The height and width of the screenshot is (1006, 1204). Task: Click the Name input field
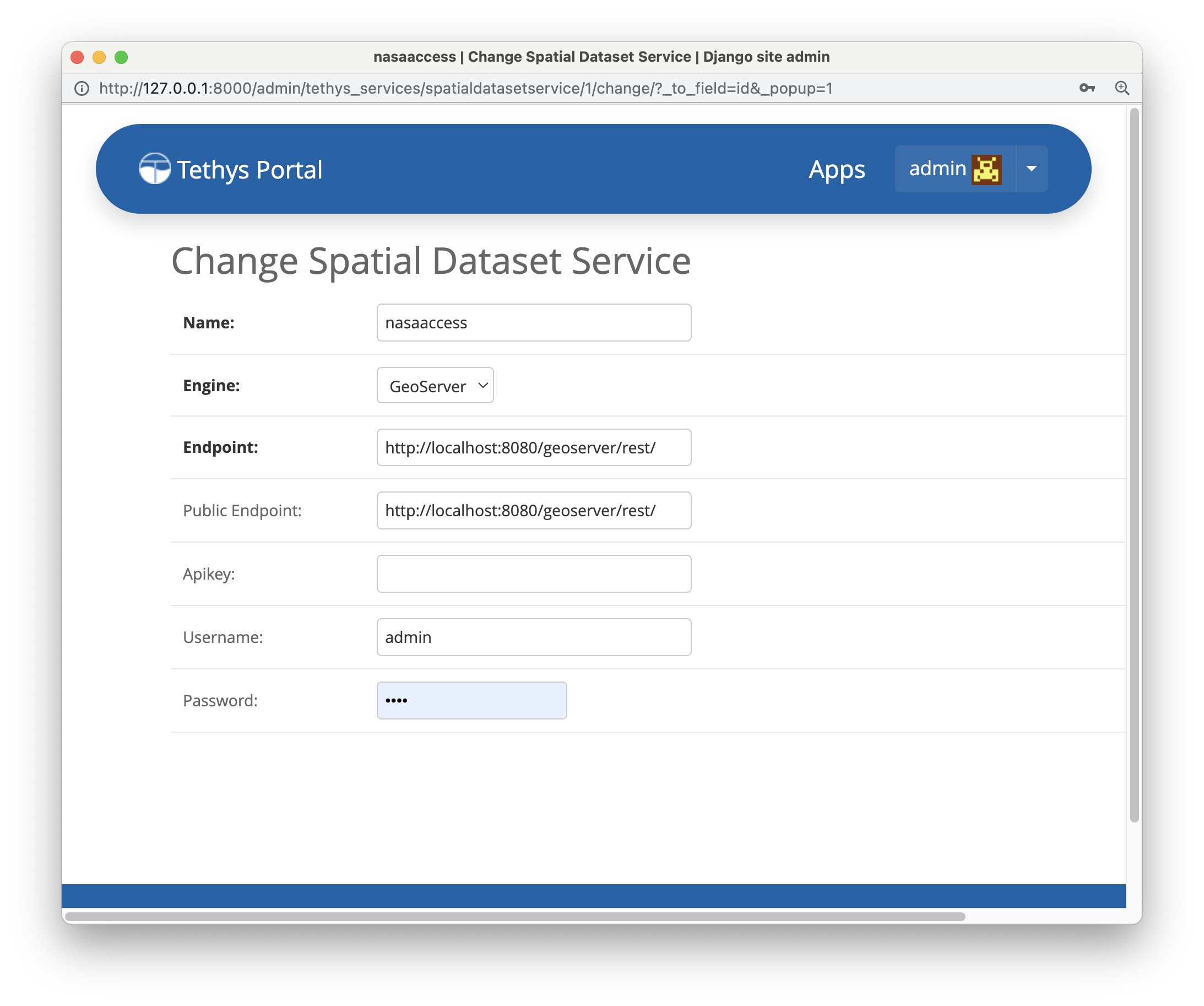point(534,322)
